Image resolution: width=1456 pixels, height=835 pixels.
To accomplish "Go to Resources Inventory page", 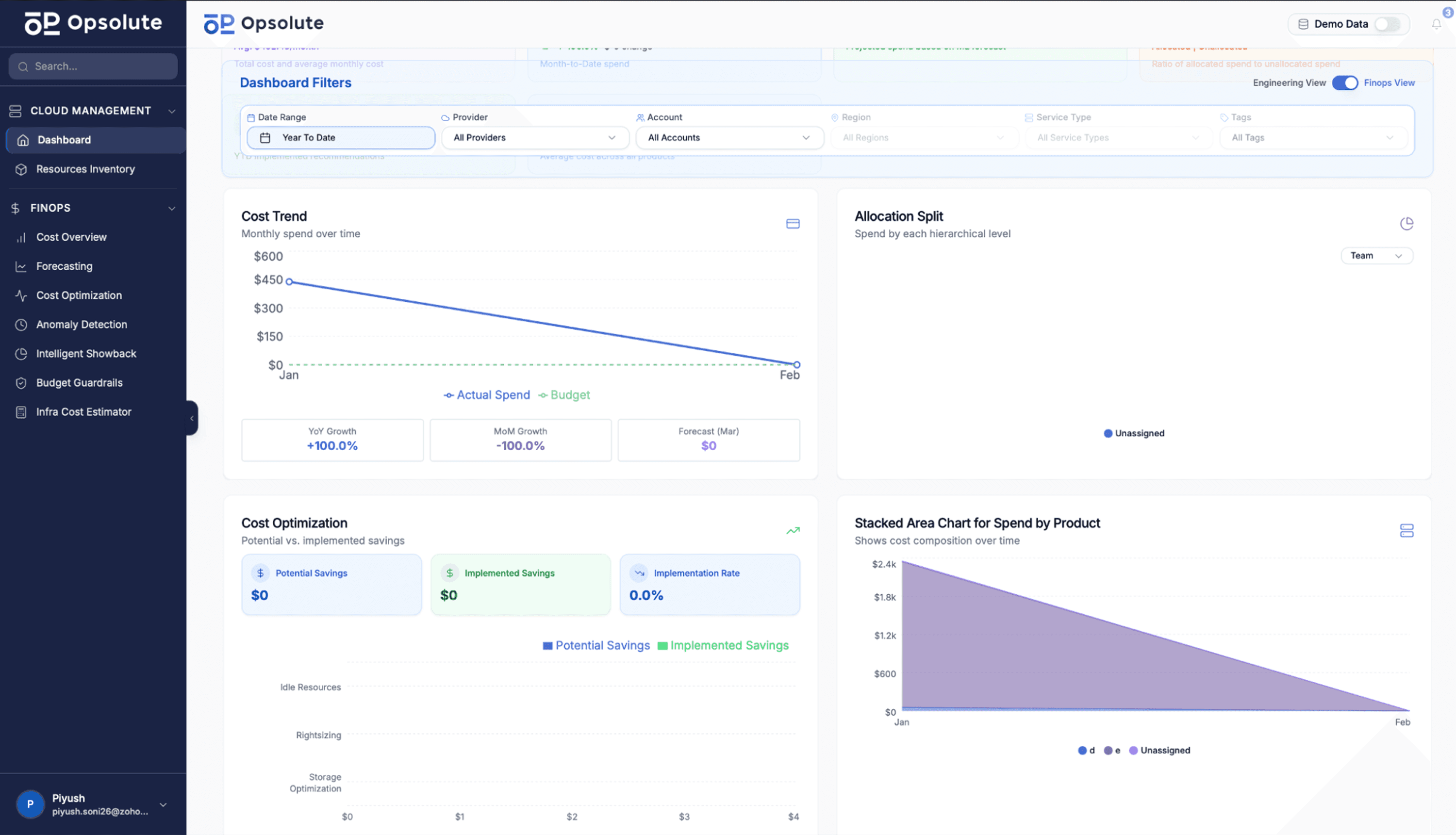I will [85, 169].
